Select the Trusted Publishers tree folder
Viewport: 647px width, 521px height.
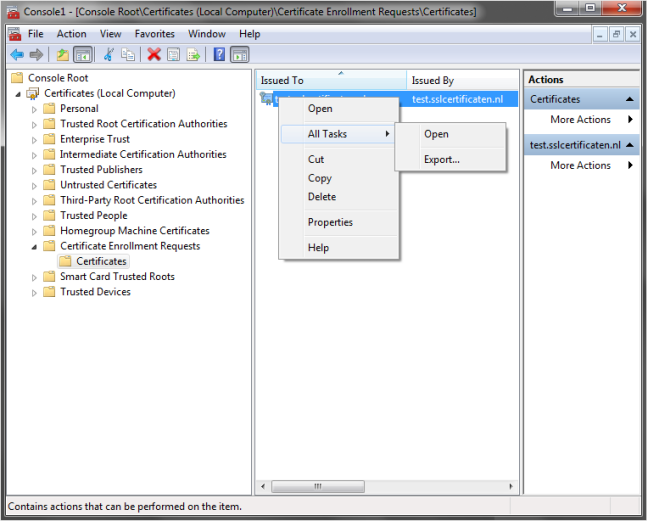pyautogui.click(x=101, y=170)
